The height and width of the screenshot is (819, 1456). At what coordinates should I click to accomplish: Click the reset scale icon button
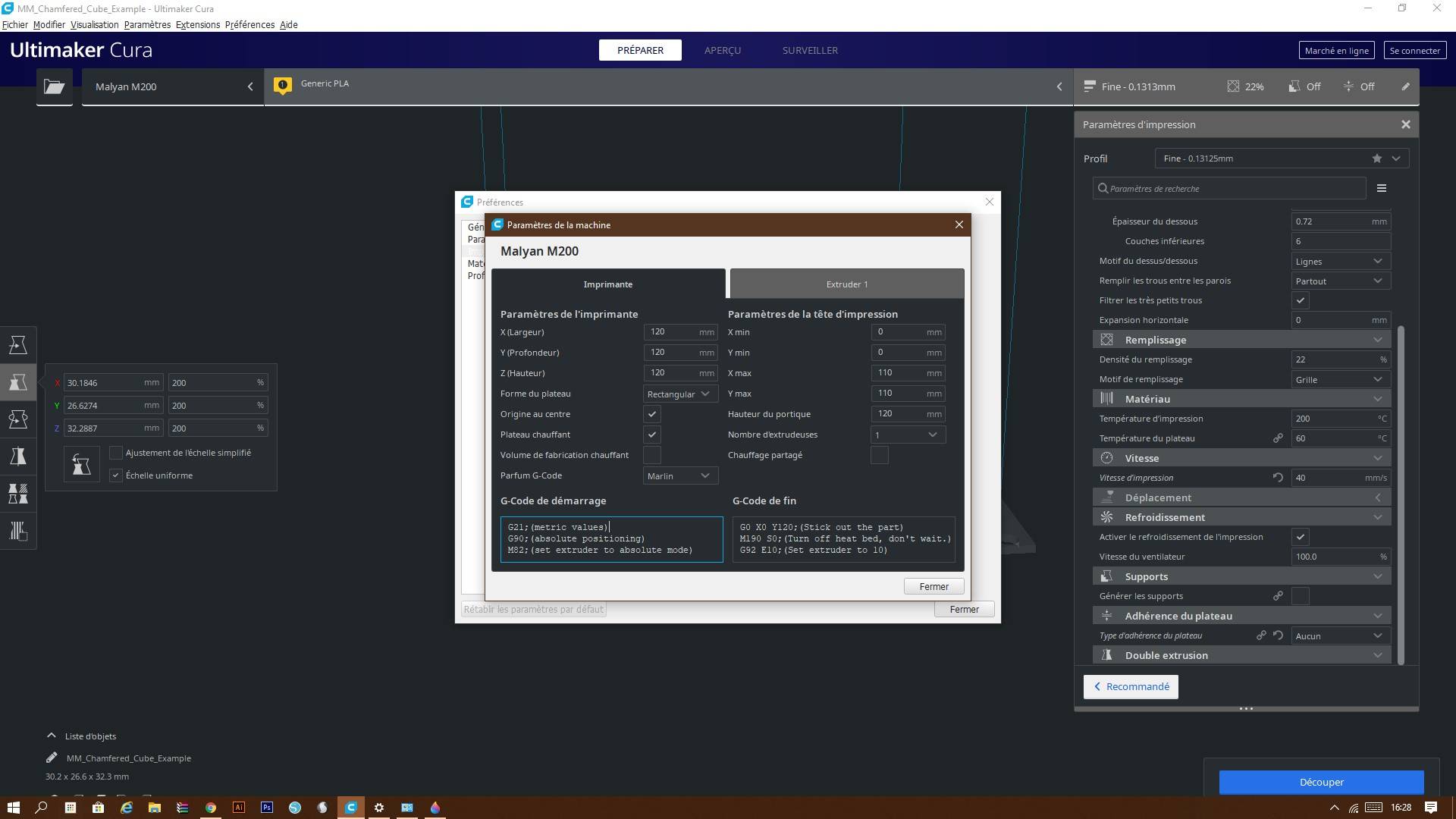[81, 464]
